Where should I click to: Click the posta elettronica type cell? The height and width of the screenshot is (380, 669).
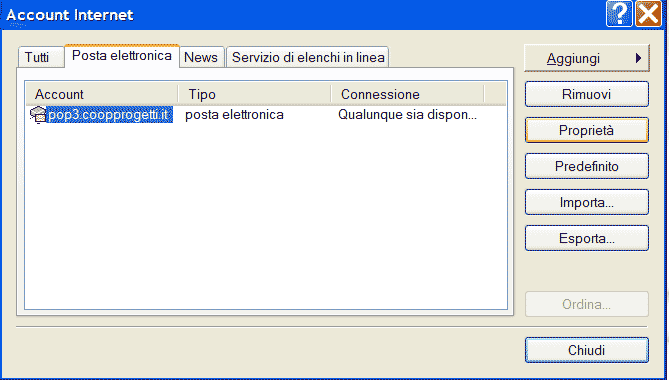coord(234,115)
